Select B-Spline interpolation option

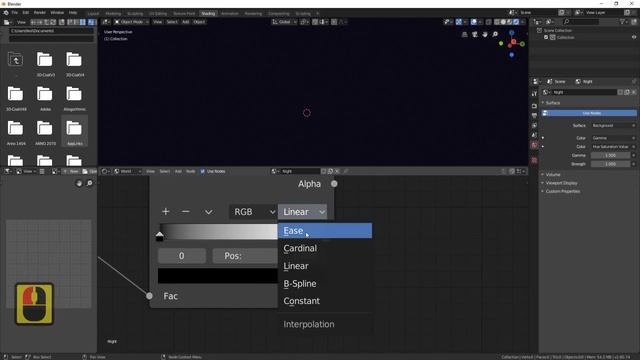pos(325,284)
